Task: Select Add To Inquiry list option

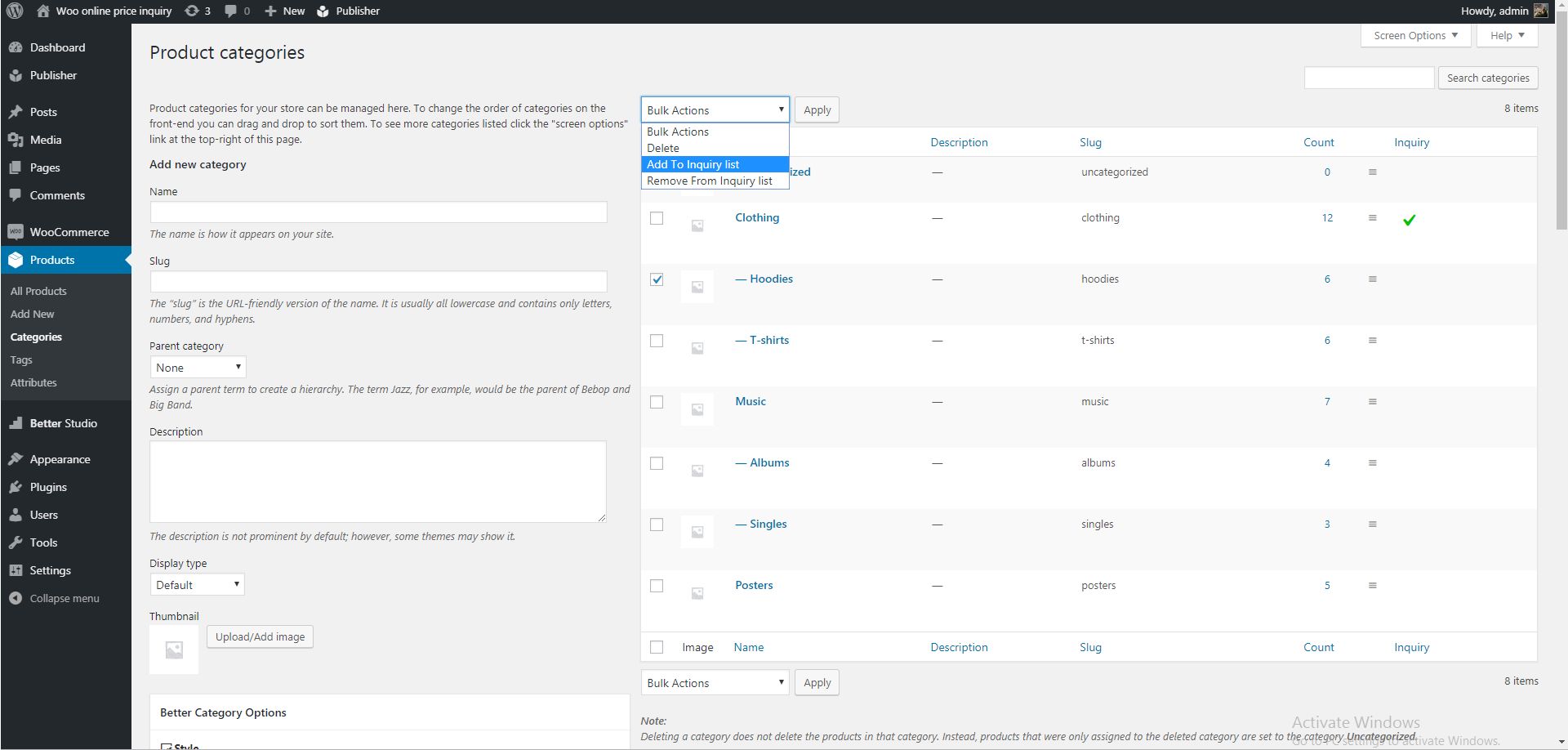Action: coord(693,164)
